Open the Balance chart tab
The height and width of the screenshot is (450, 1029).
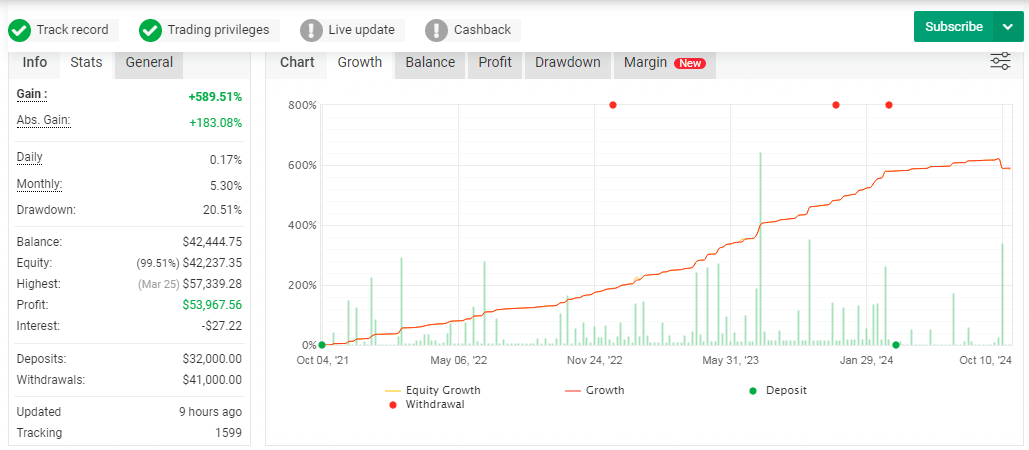click(x=430, y=62)
